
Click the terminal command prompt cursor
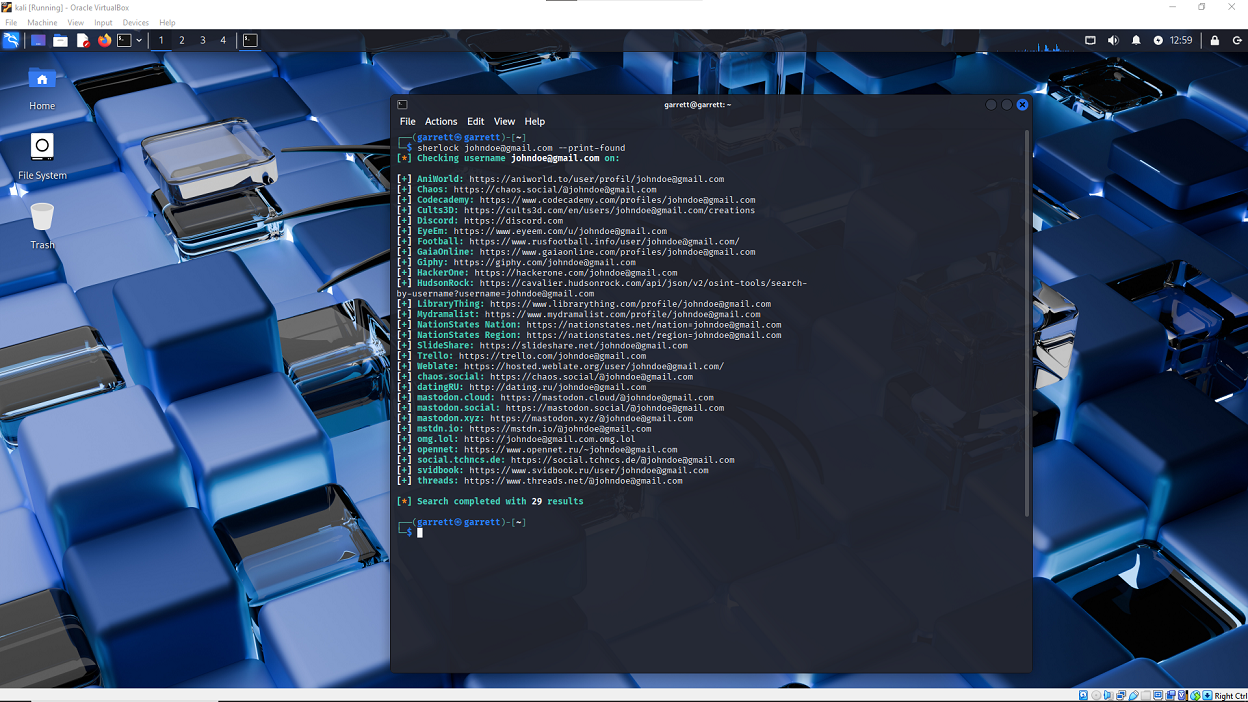(420, 533)
